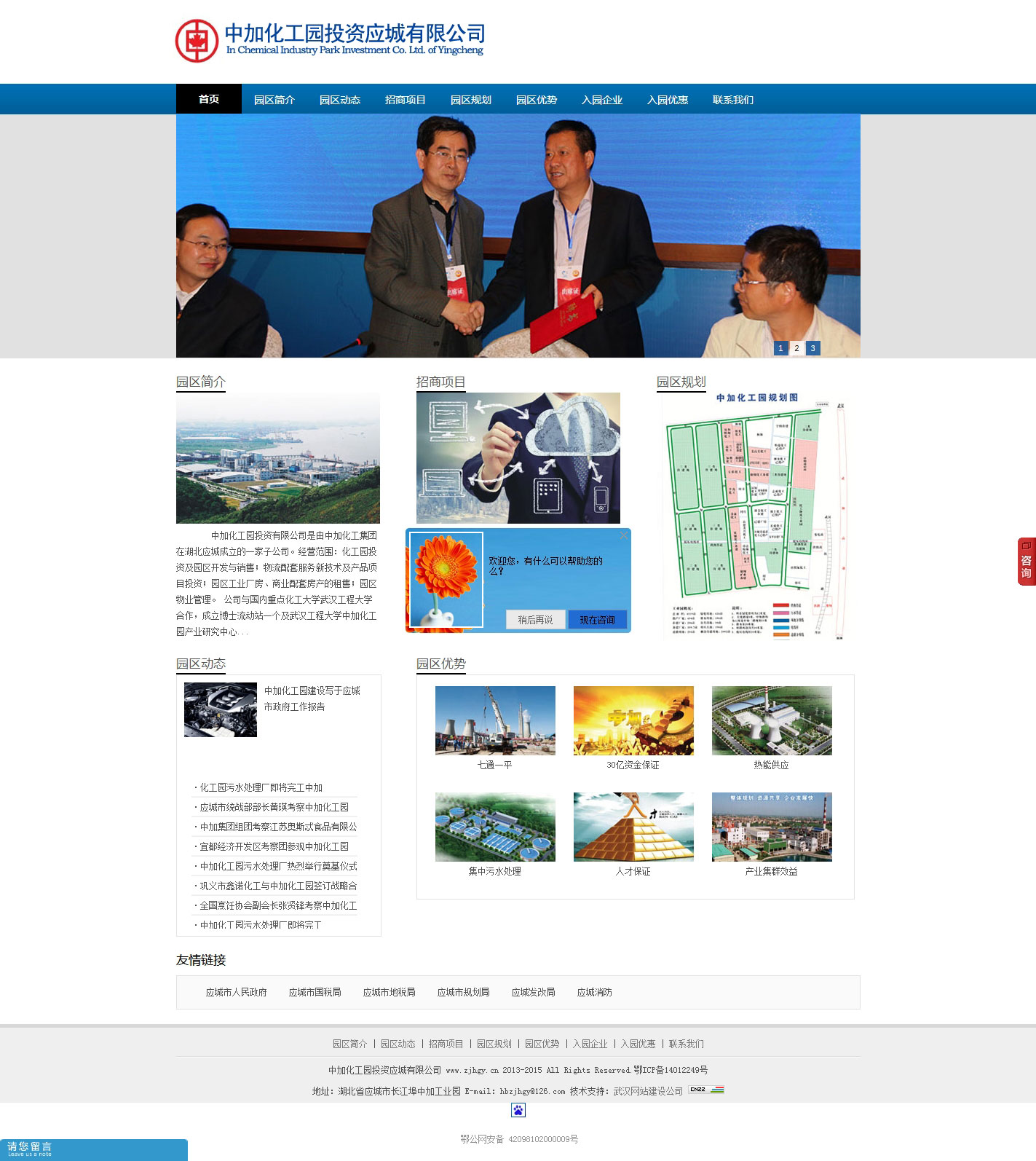The height and width of the screenshot is (1161, 1036).
Task: Open news 中加化工园建设写于应城市政府工作报告
Action: (312, 698)
